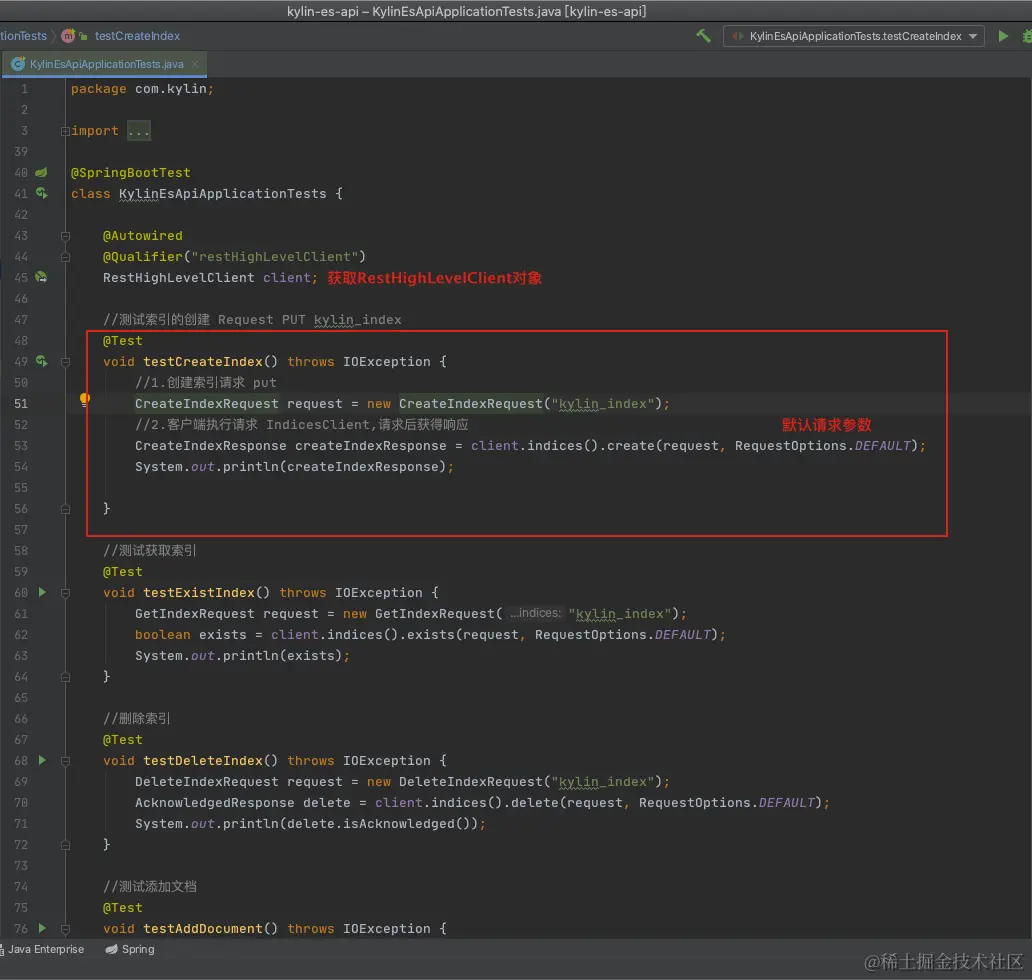Click method name testAddDocument
This screenshot has width=1032, height=980.
point(203,928)
